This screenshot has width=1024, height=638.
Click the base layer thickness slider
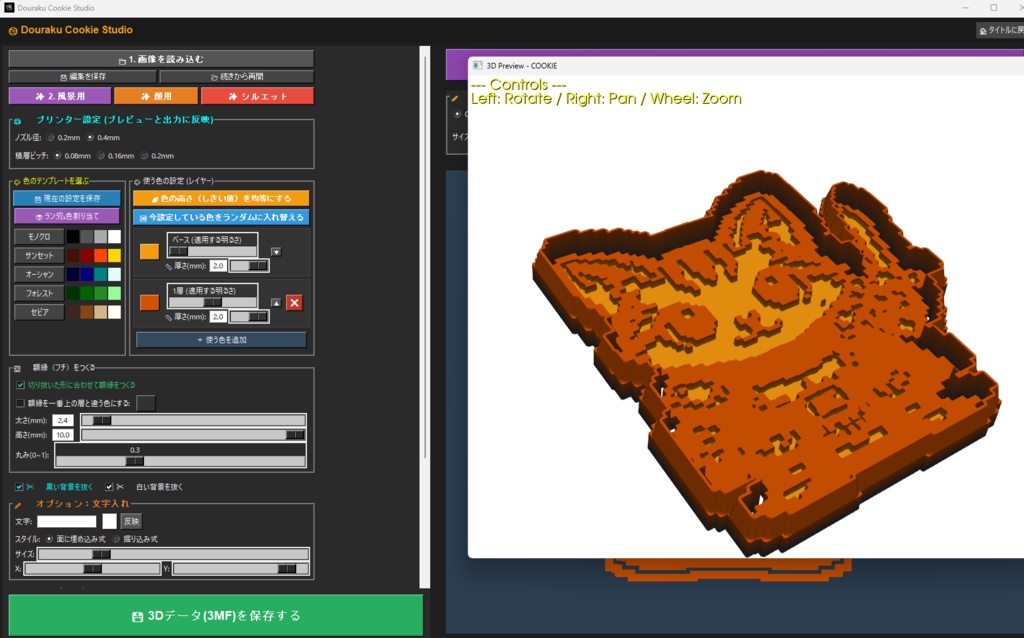(249, 266)
